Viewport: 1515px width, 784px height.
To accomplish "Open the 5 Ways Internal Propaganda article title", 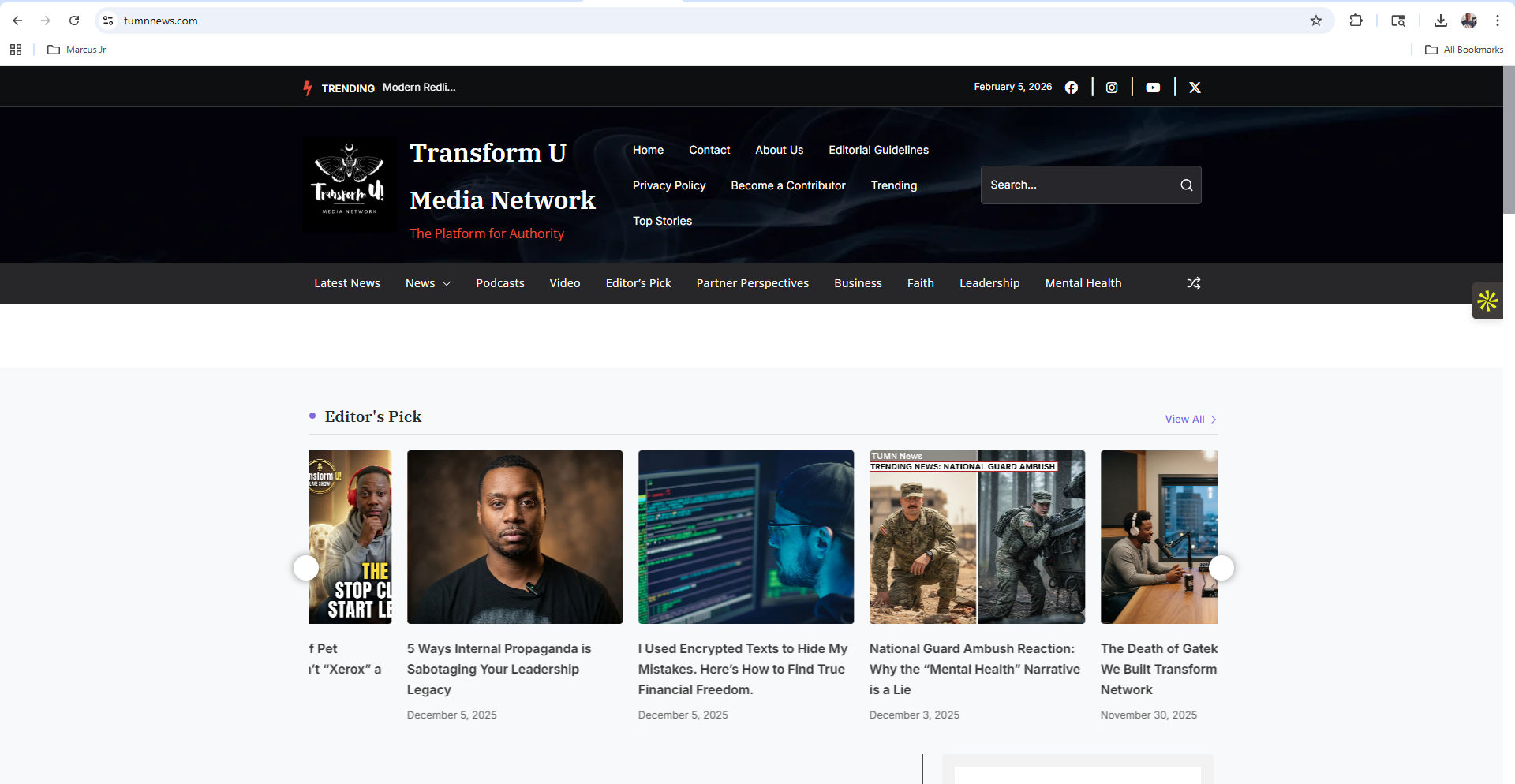I will (x=499, y=669).
